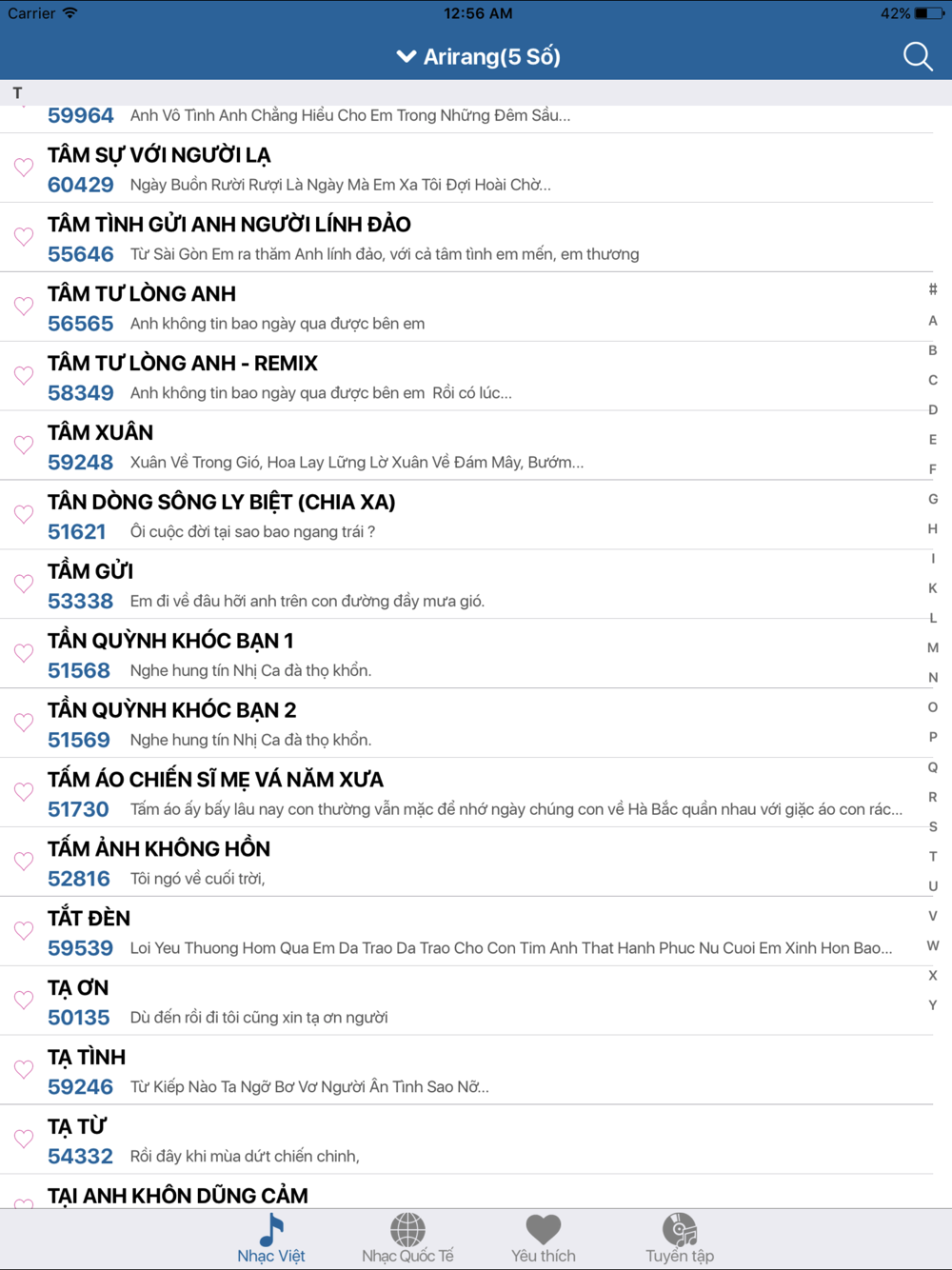Tap the 12:56 AM clock
952x1270 pixels.
tap(478, 13)
